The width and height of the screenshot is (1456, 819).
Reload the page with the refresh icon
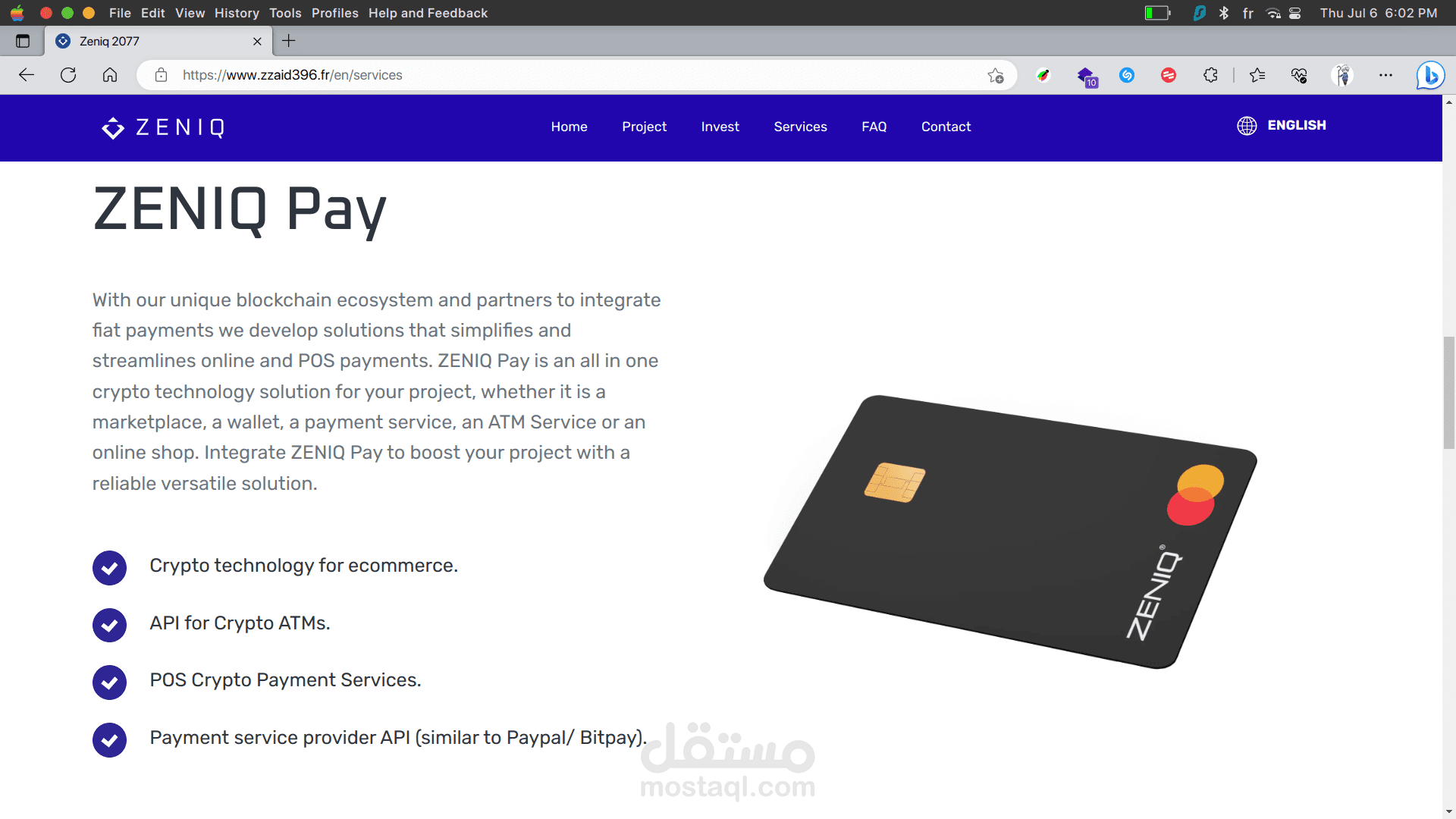tap(68, 75)
